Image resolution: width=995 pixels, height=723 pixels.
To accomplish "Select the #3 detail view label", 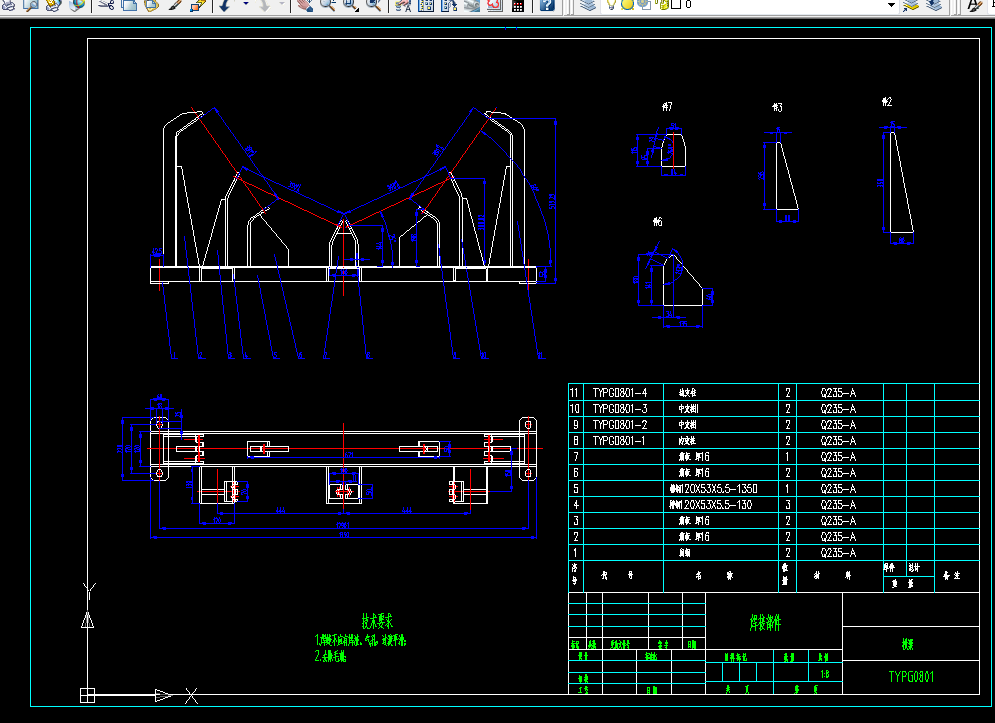I will pyautogui.click(x=777, y=107).
